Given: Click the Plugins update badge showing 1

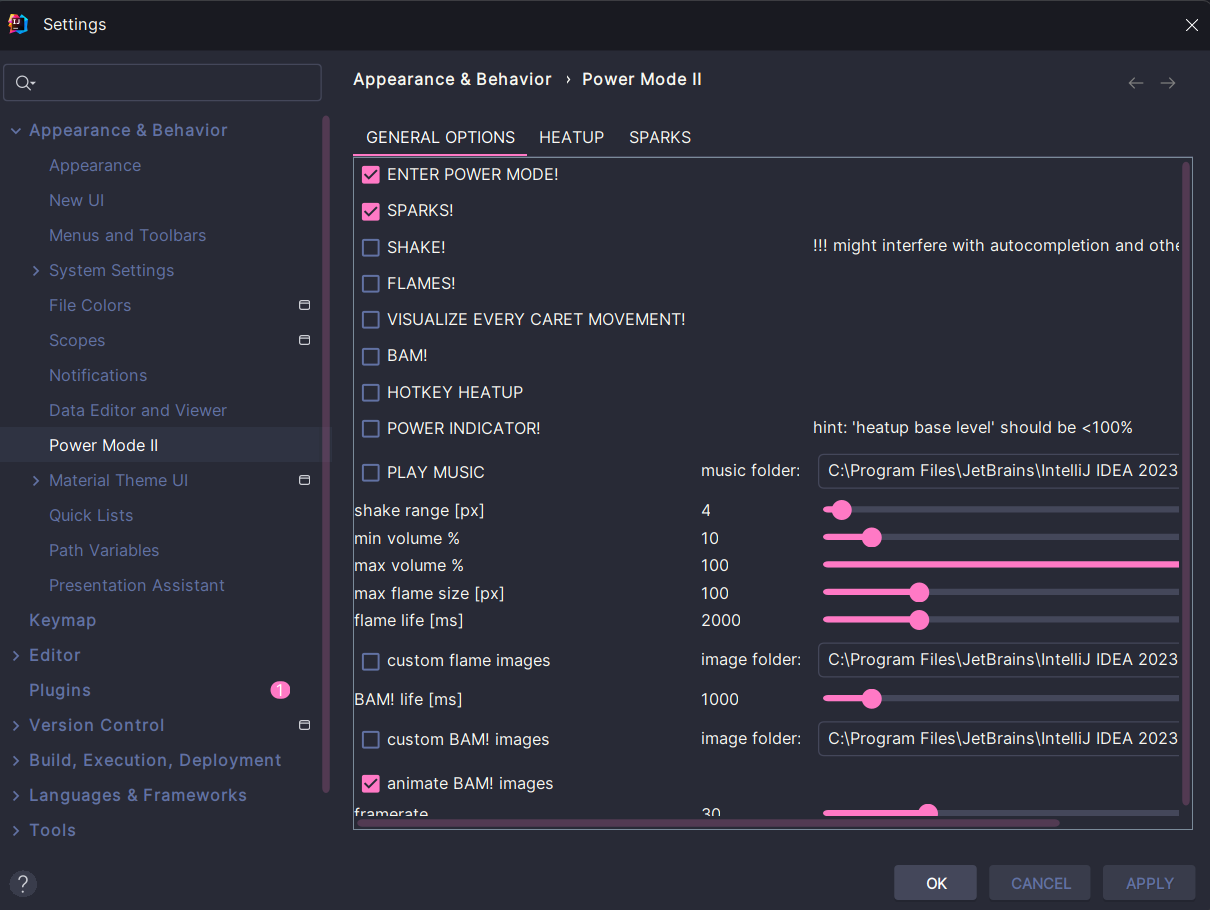Looking at the screenshot, I should [280, 690].
